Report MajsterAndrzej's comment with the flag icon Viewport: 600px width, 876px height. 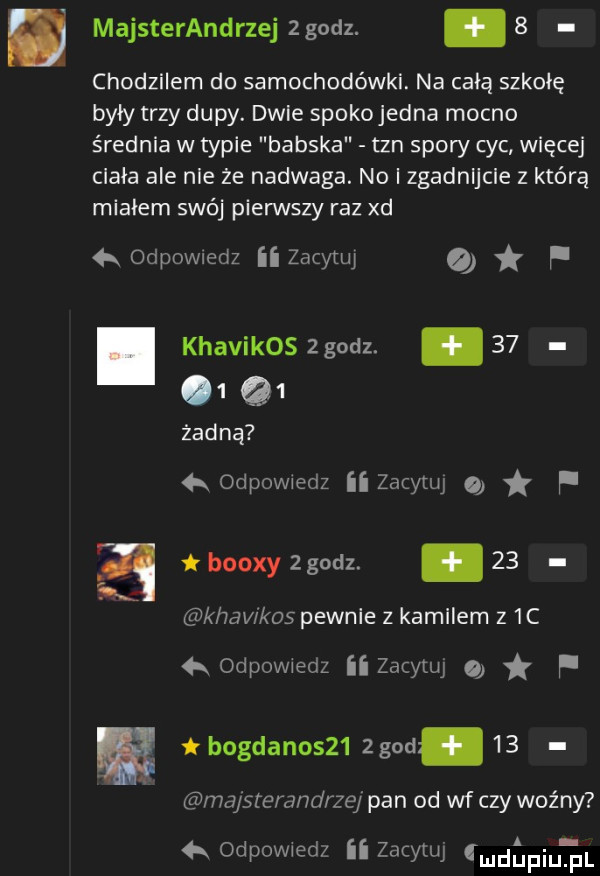559,258
